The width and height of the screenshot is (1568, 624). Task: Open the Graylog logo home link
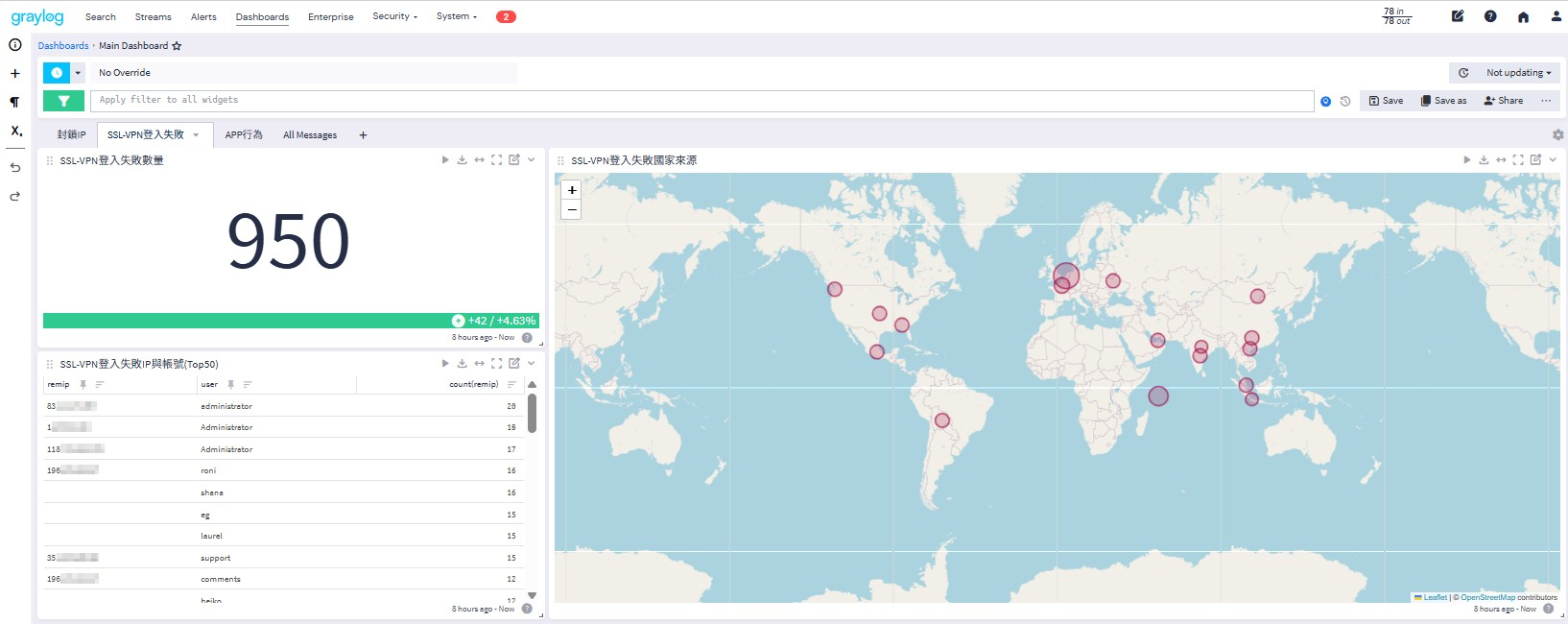(37, 16)
